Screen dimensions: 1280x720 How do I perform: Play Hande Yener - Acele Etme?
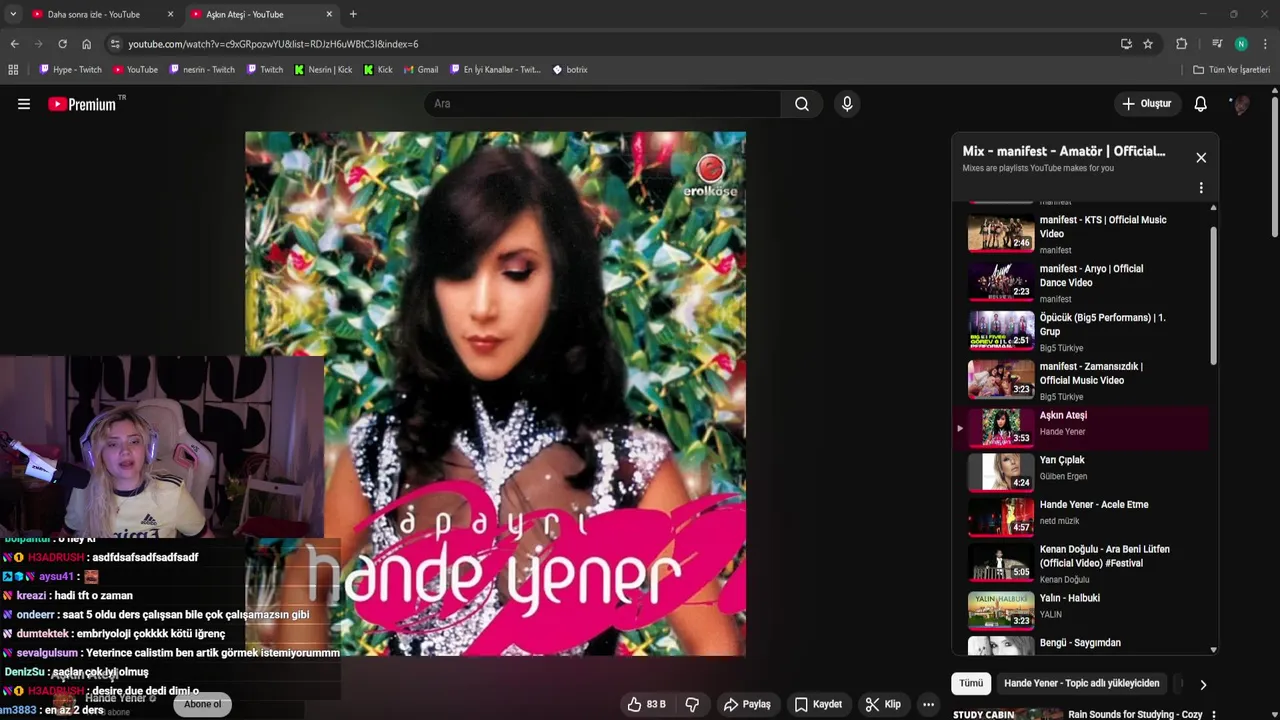coord(1083,516)
